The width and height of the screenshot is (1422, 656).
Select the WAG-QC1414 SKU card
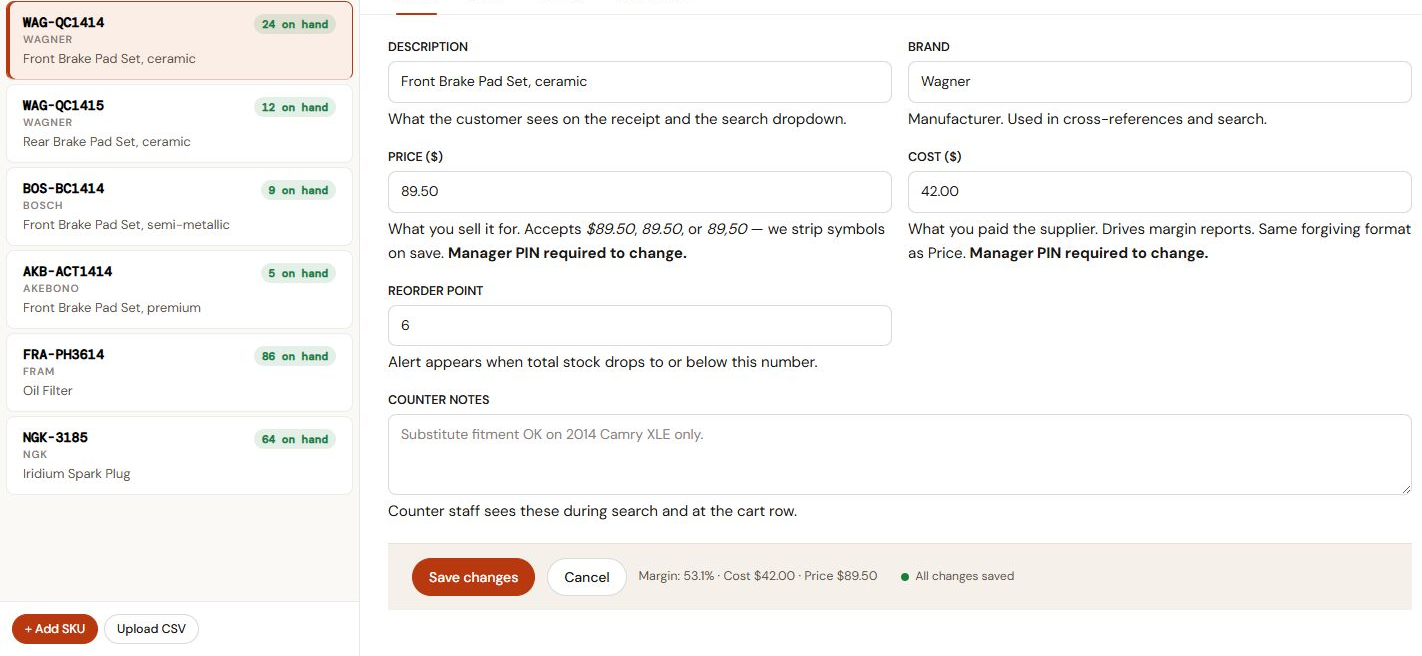[180, 41]
